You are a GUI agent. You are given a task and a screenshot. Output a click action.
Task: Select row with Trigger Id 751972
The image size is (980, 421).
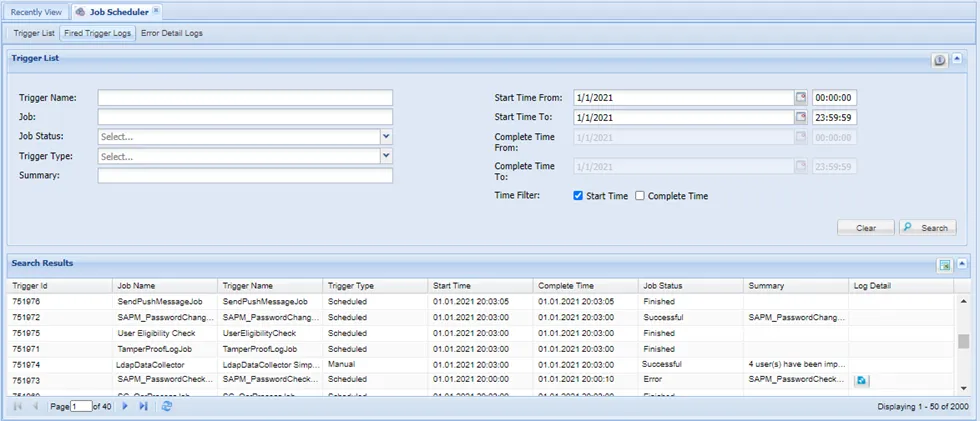pyautogui.click(x=481, y=317)
